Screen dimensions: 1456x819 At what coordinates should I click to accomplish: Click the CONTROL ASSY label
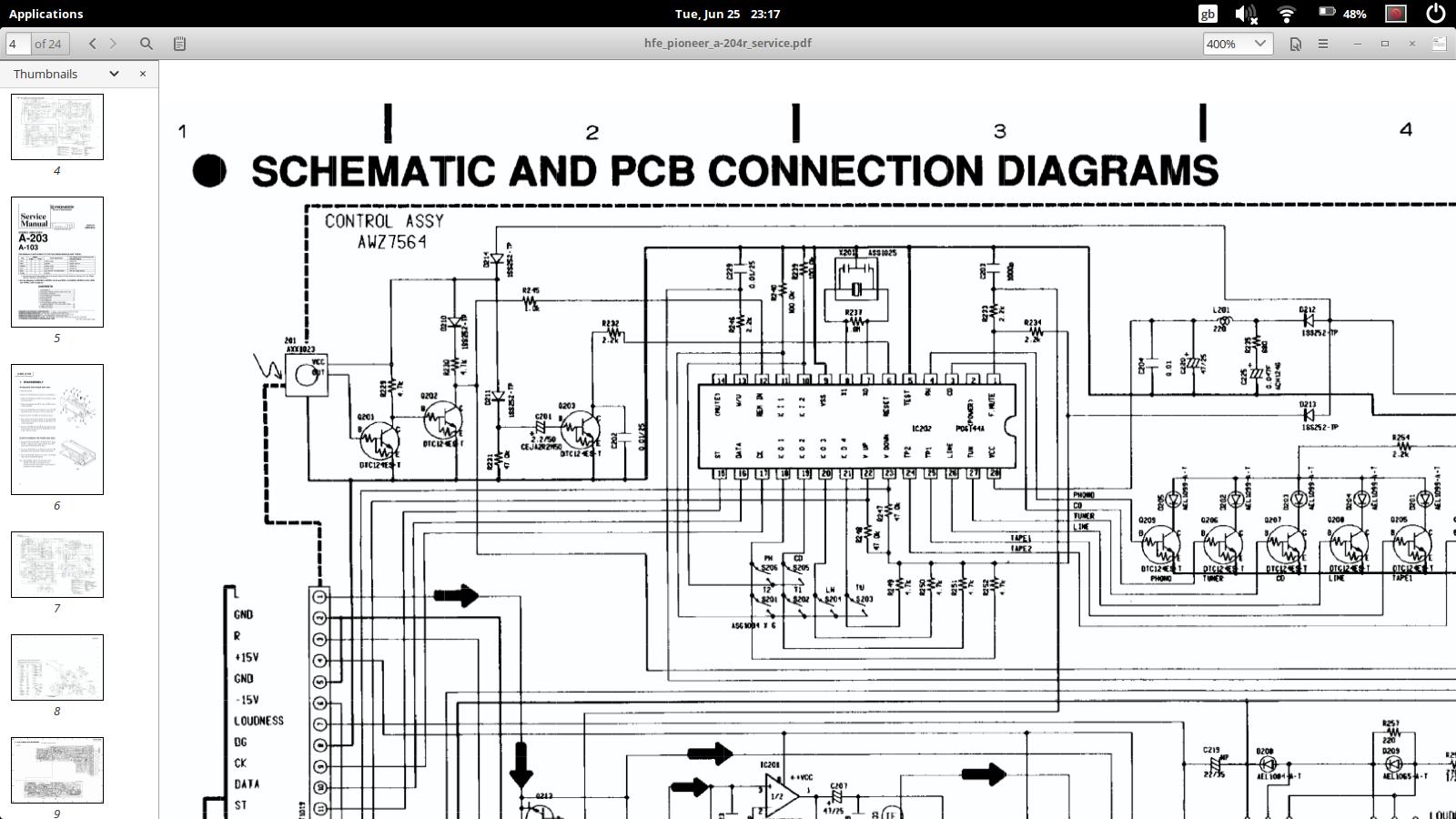coord(384,221)
